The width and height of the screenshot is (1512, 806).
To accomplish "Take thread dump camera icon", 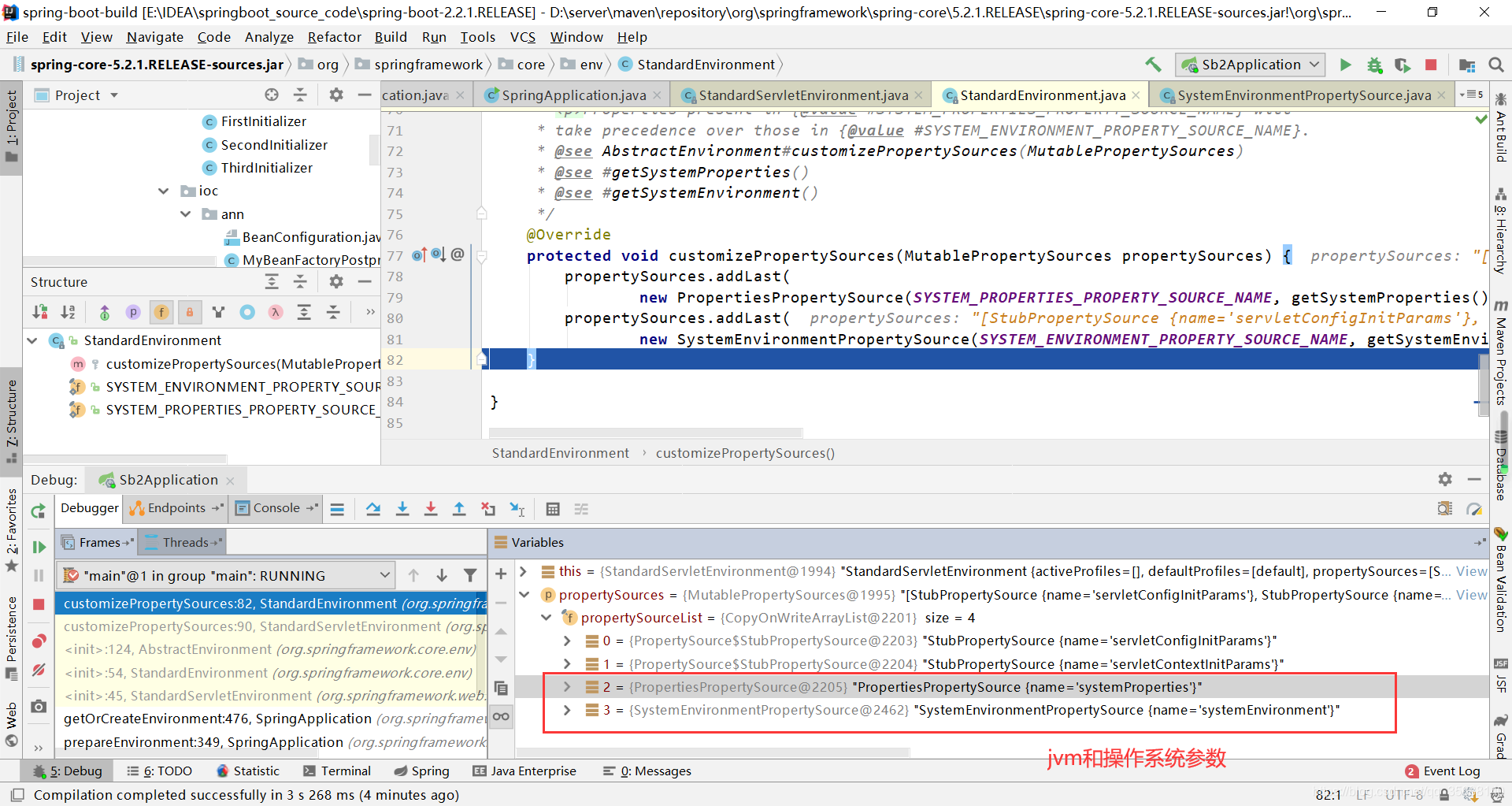I will tap(38, 706).
